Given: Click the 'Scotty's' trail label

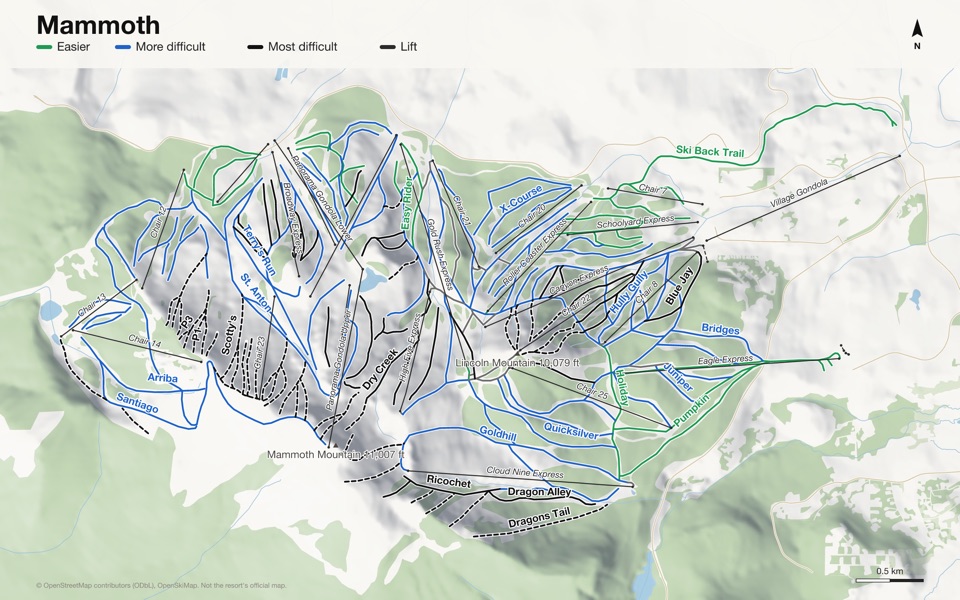Looking at the screenshot, I should click(228, 335).
